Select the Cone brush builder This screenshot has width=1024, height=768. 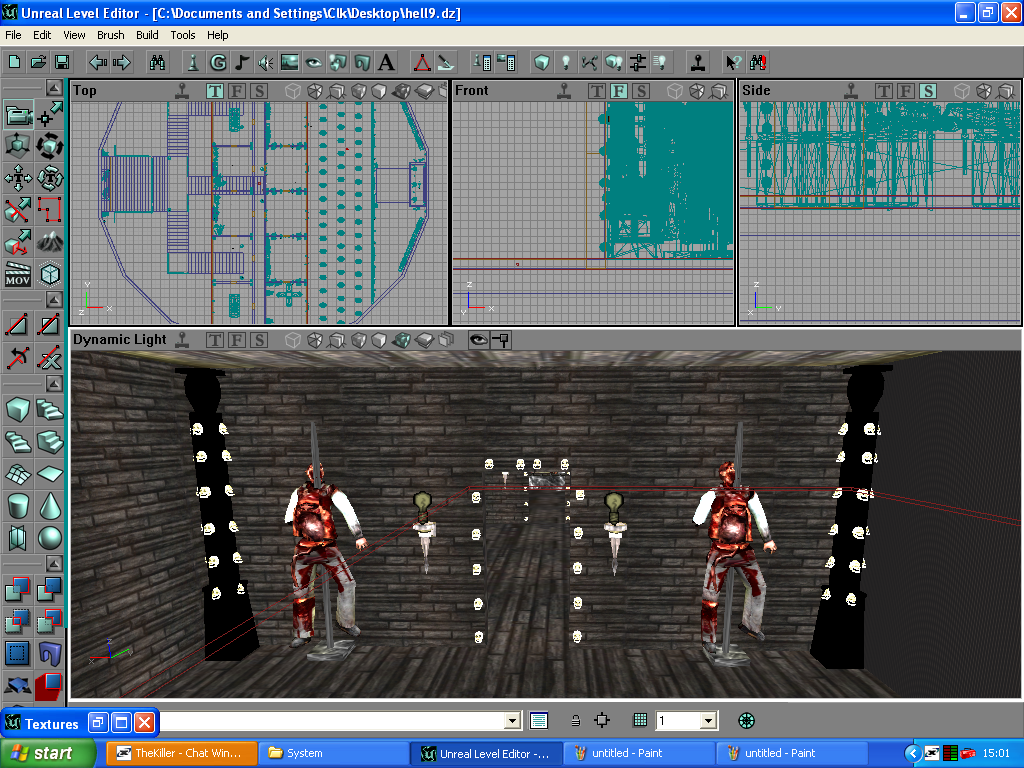coord(49,505)
